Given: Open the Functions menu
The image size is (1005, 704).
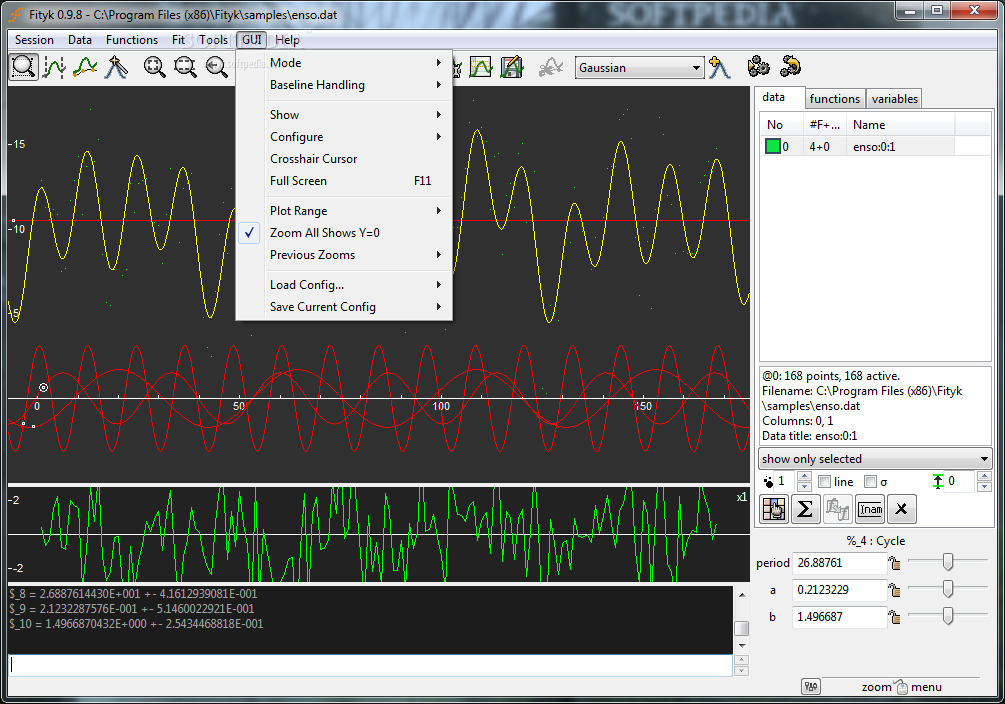Looking at the screenshot, I should click(x=132, y=40).
